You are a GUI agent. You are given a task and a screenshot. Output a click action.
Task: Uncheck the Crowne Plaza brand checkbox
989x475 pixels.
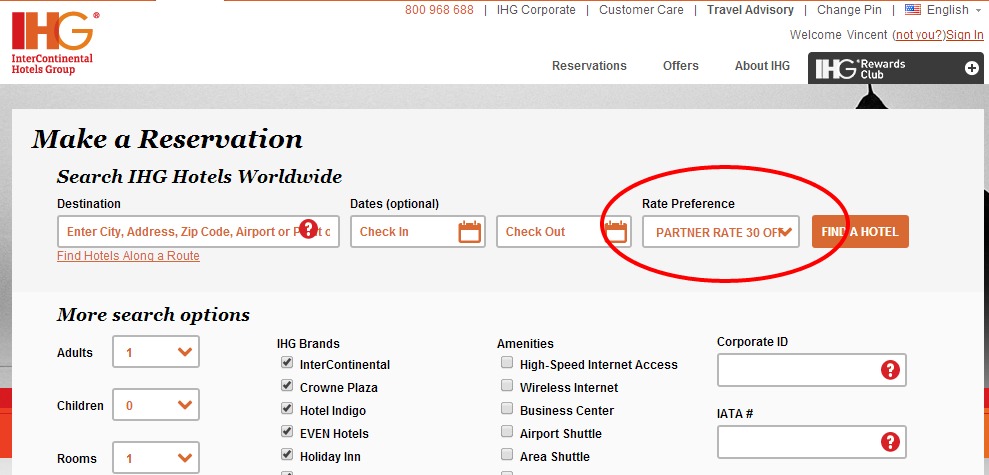[287, 385]
